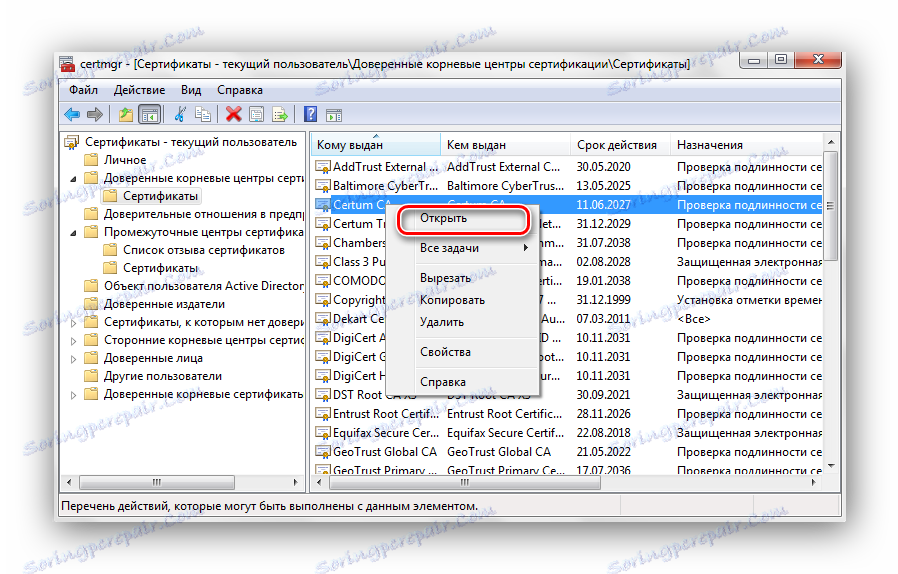
Task: Click the list scroll down arrow
Action: [x=830, y=466]
